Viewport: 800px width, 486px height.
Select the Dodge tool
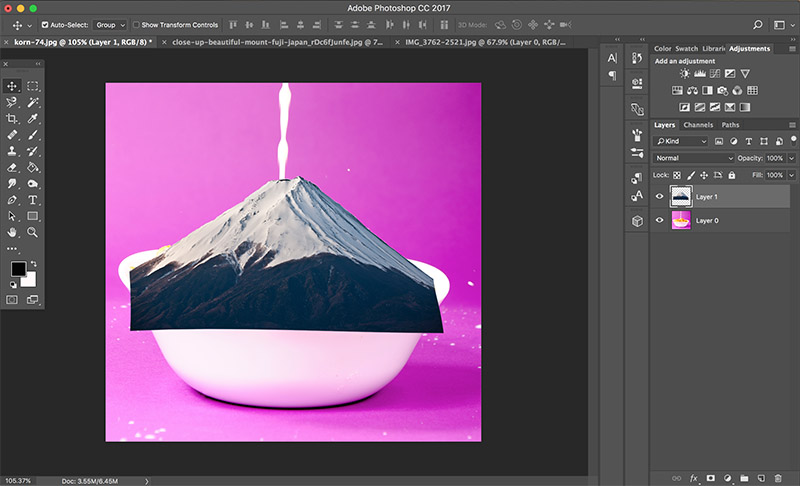33,184
